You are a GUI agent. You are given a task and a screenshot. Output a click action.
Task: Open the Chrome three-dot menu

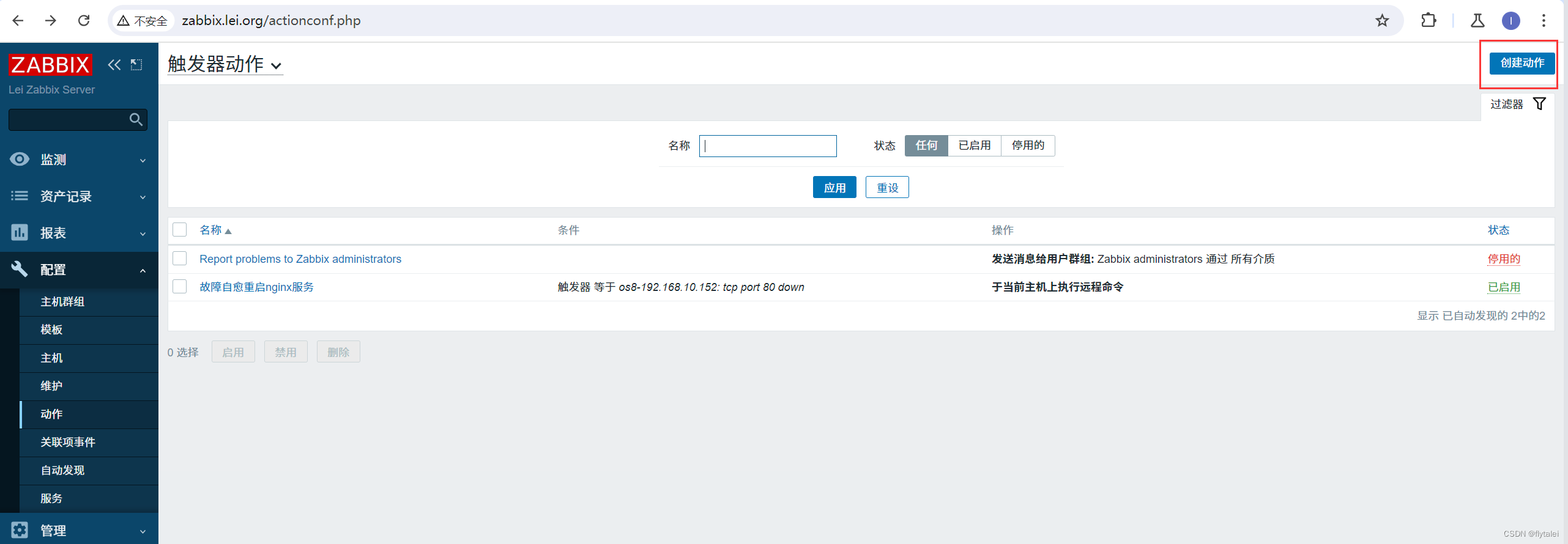1544,21
